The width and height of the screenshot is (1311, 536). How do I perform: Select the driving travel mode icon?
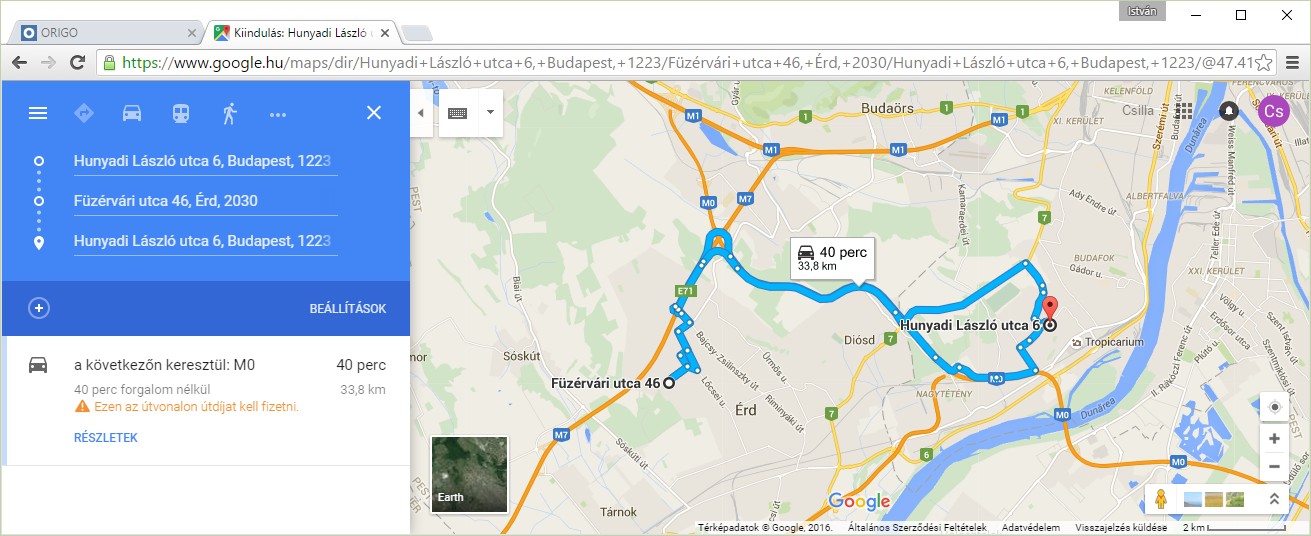click(x=132, y=113)
